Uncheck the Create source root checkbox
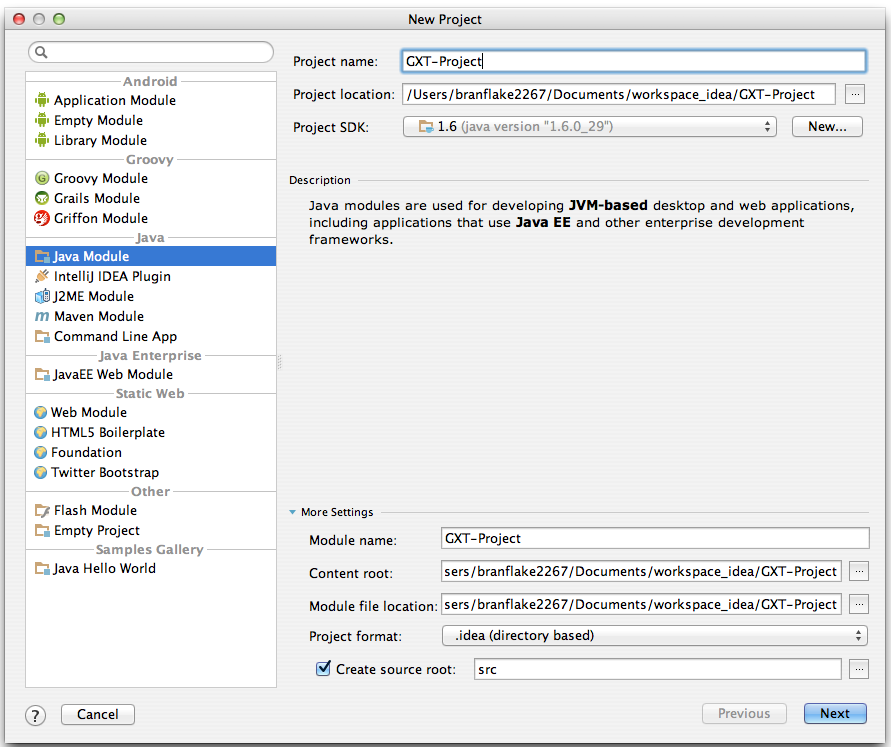This screenshot has width=891, height=747. point(323,668)
